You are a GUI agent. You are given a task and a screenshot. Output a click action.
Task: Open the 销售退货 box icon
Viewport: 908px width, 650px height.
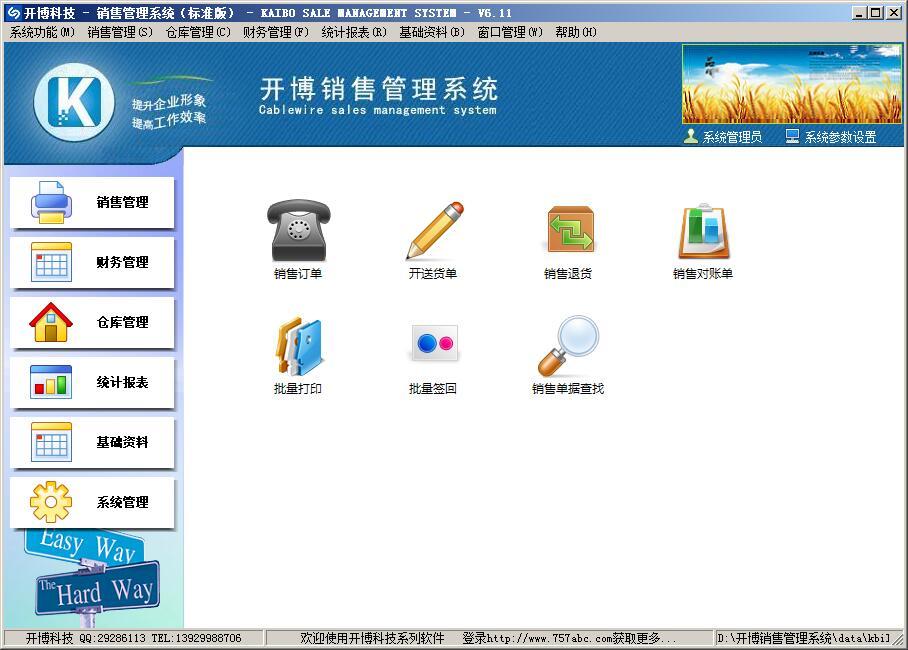(x=569, y=232)
